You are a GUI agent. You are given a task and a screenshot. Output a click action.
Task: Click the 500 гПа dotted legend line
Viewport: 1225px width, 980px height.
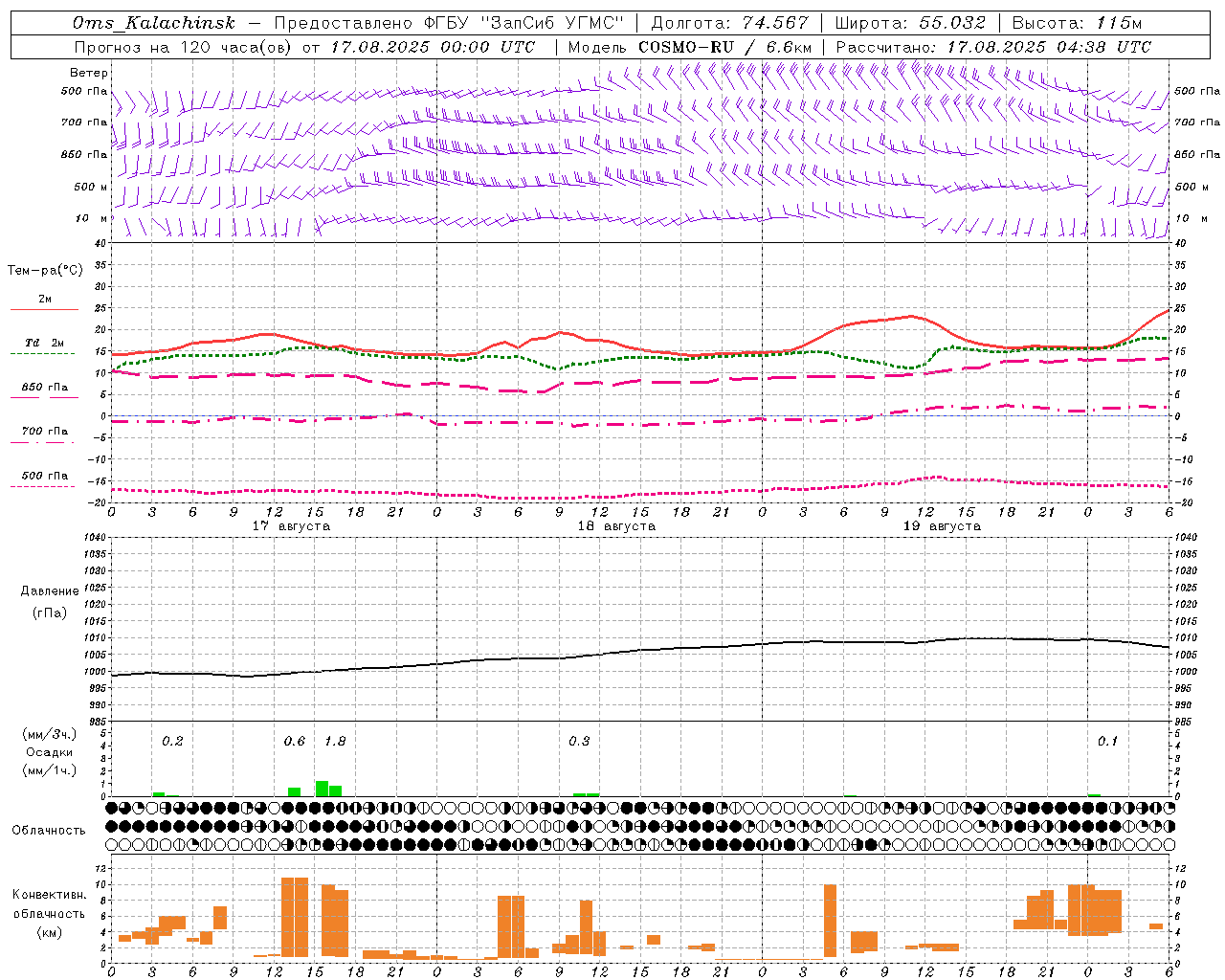(x=42, y=486)
